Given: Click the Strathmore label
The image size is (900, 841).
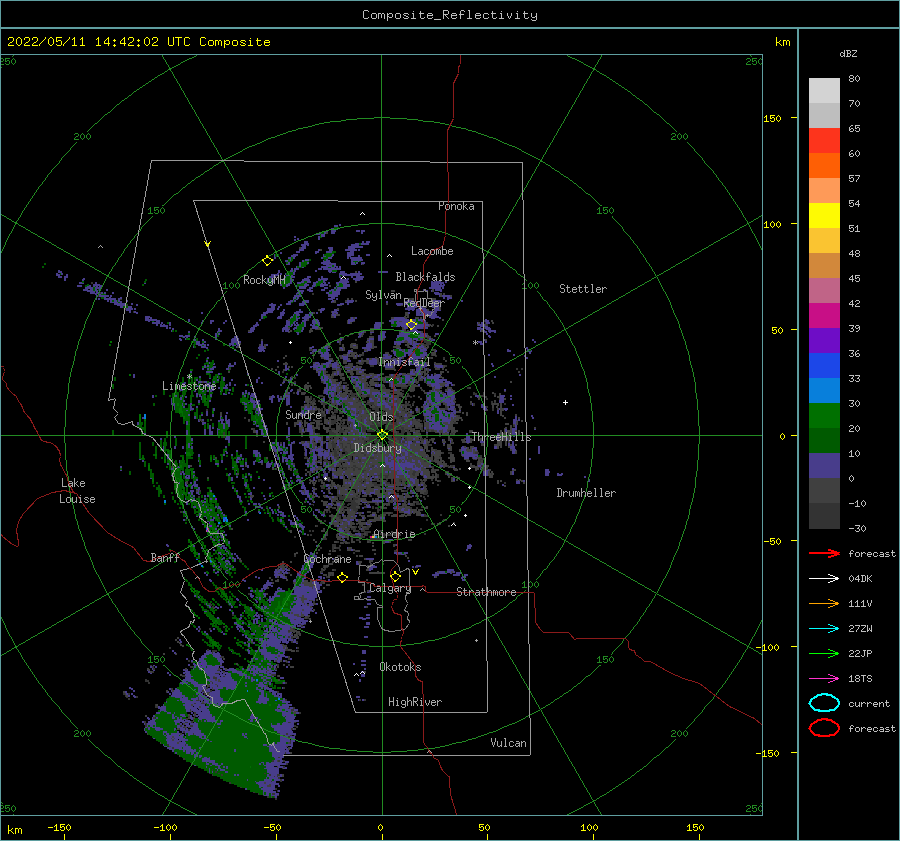Looking at the screenshot, I should click(486, 592).
